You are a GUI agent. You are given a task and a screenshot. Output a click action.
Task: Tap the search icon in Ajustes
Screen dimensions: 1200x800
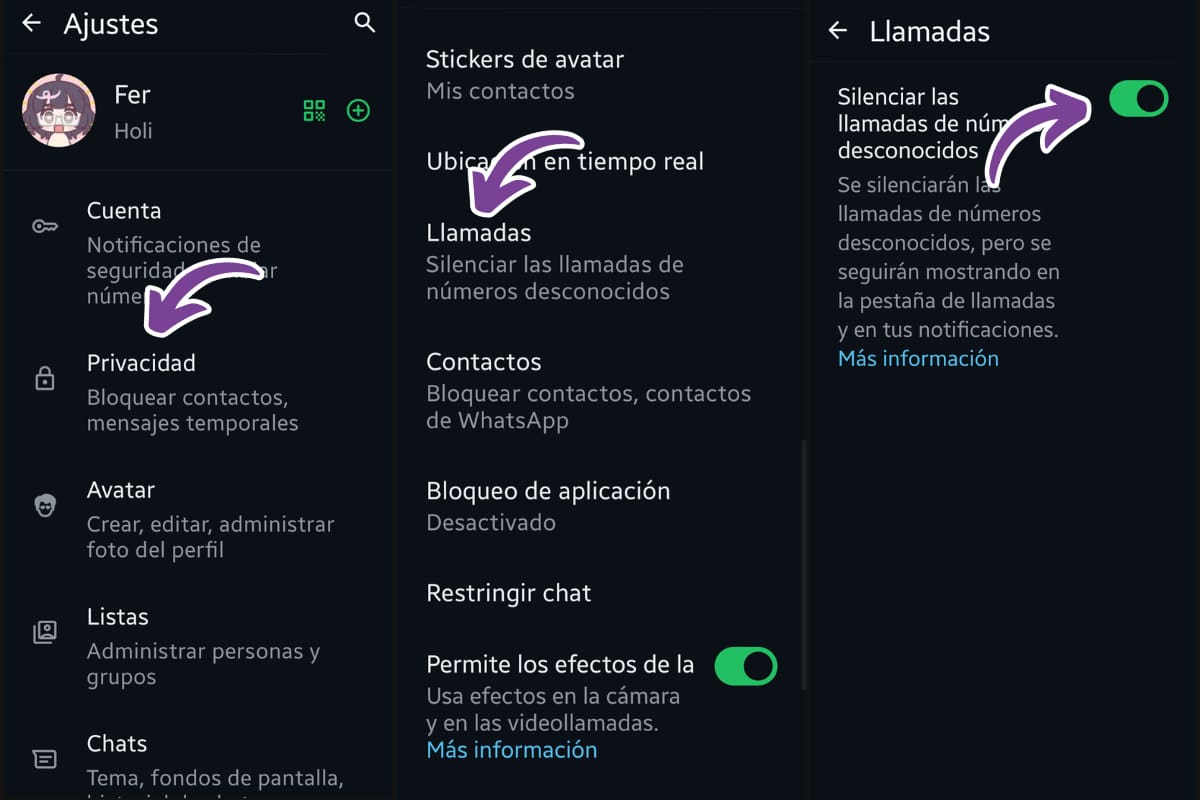coord(365,22)
